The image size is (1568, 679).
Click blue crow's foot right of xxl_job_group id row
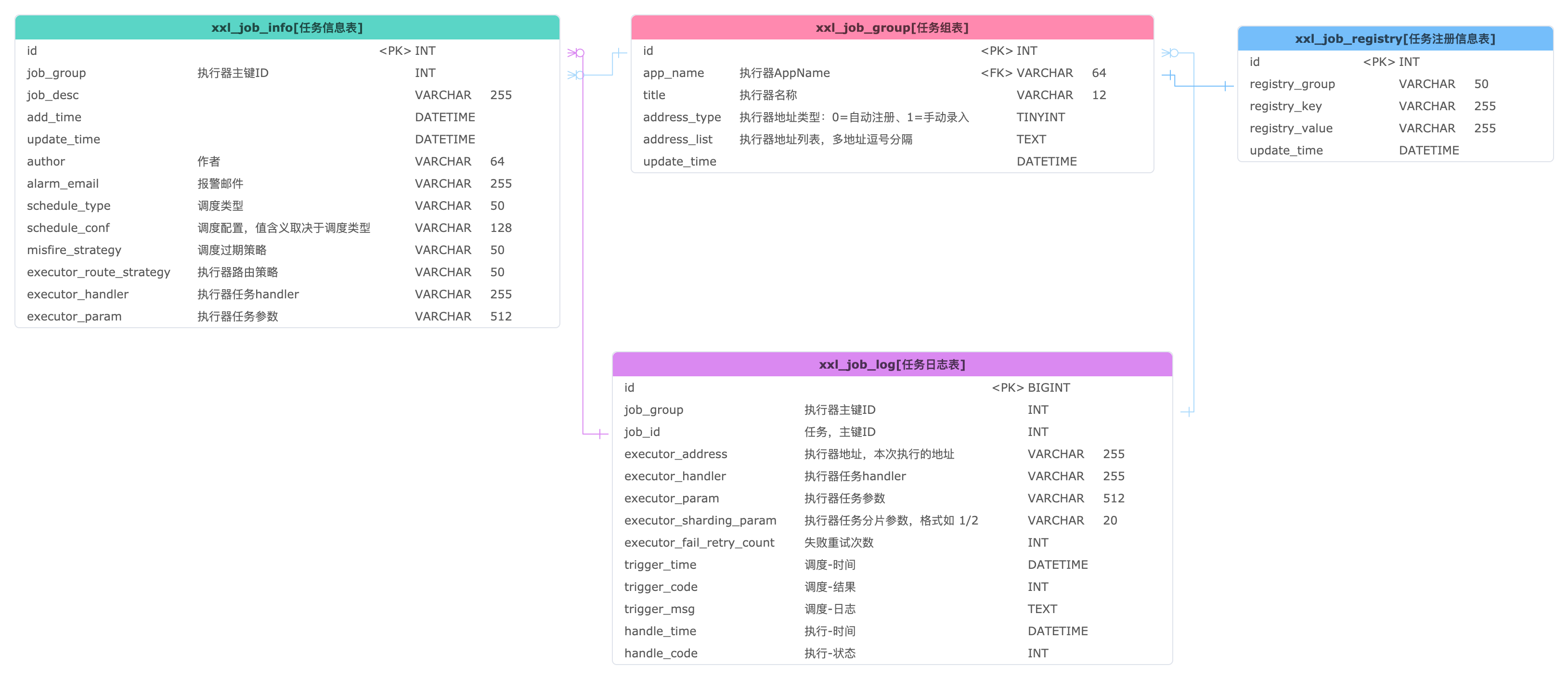point(1170,53)
